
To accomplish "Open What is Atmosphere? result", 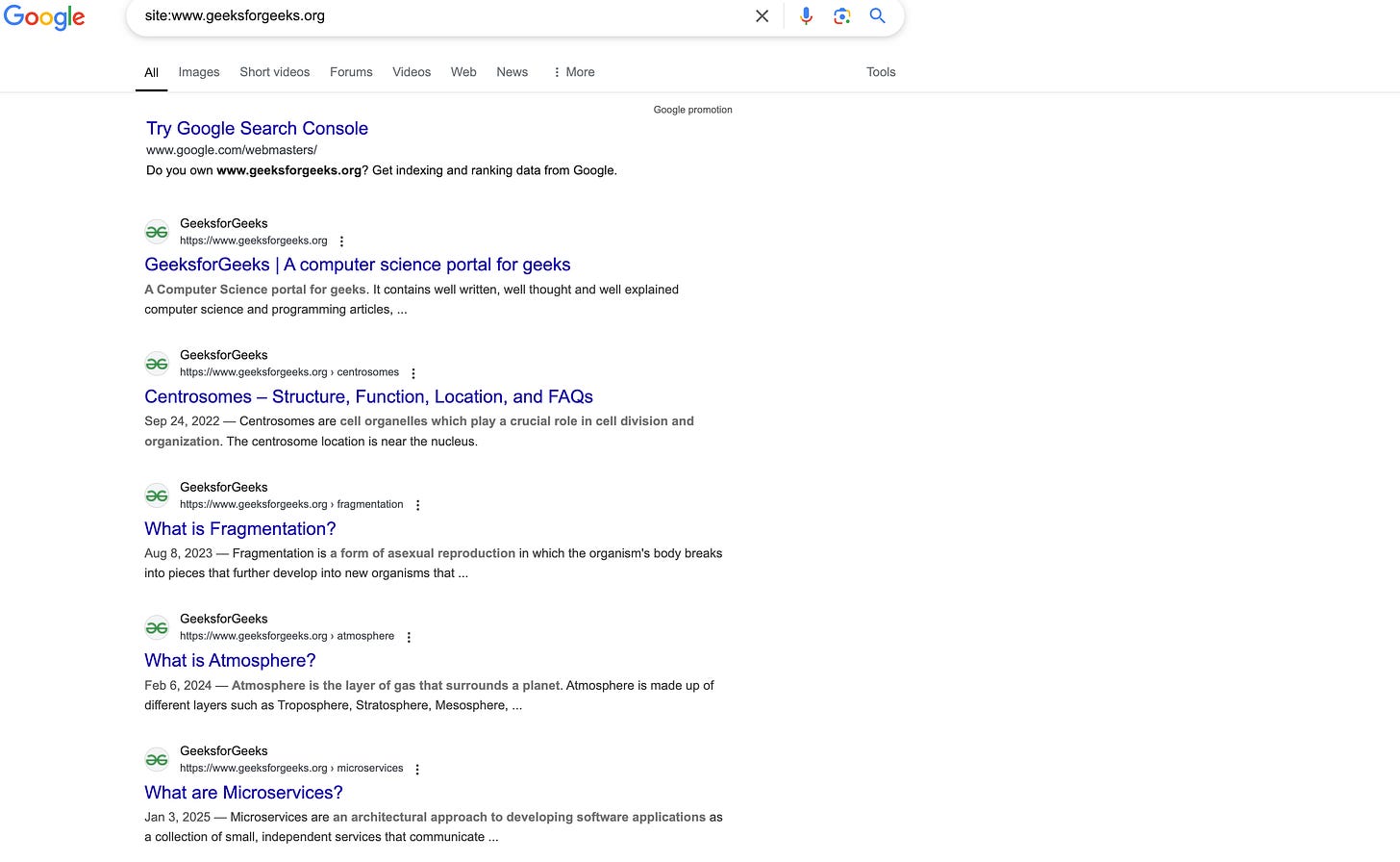I will point(230,660).
